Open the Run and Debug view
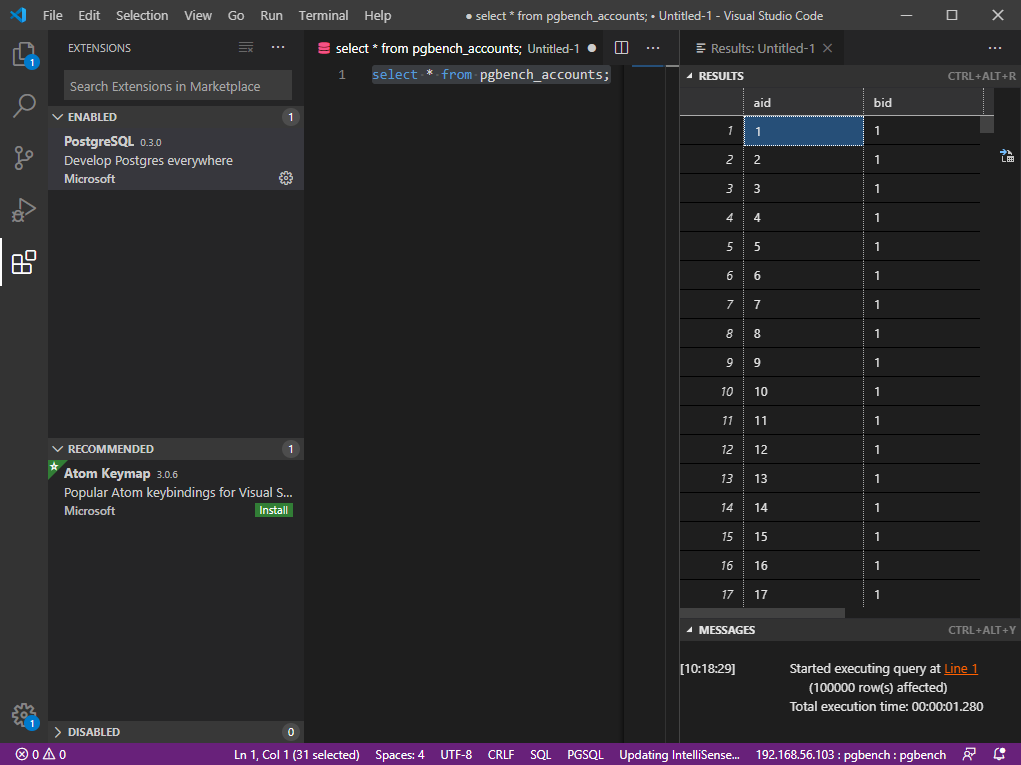 point(24,210)
